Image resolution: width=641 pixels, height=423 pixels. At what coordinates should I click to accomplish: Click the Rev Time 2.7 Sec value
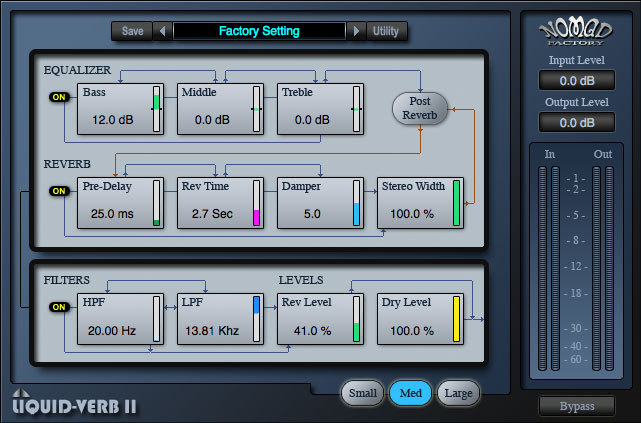212,214
